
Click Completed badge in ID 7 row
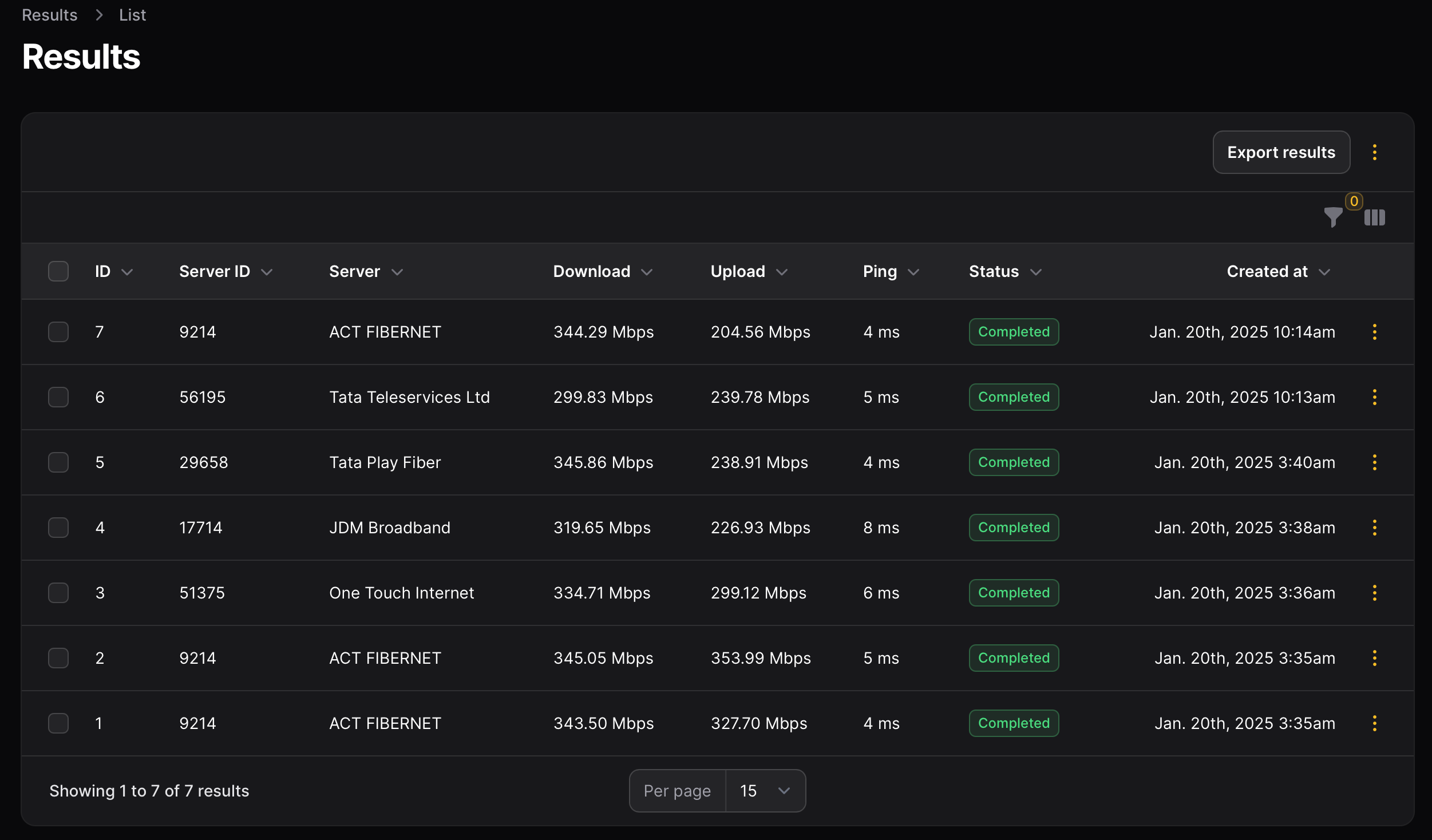[1014, 332]
